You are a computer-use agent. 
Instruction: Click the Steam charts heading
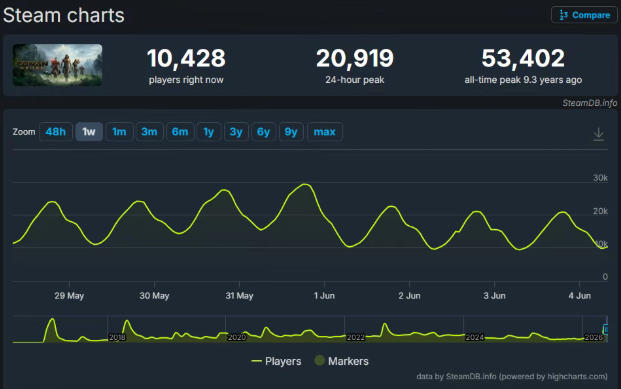[63, 15]
